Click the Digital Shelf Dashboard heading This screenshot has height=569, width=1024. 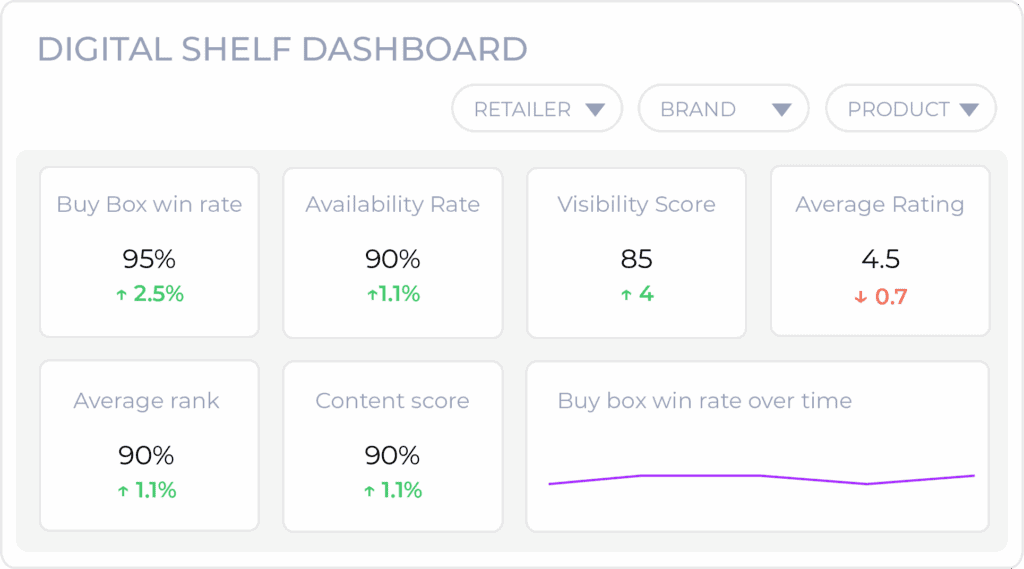tap(282, 49)
